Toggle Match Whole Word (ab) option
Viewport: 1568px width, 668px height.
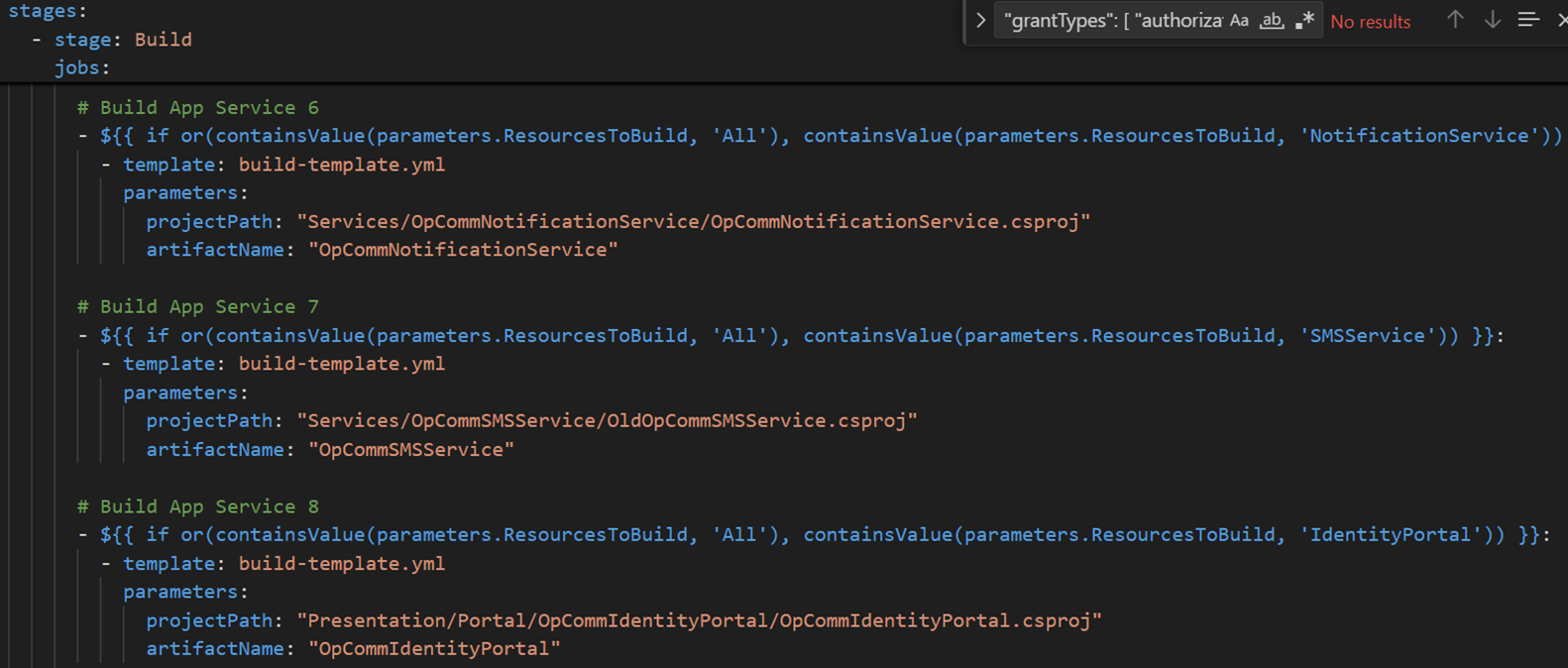[x=1272, y=21]
